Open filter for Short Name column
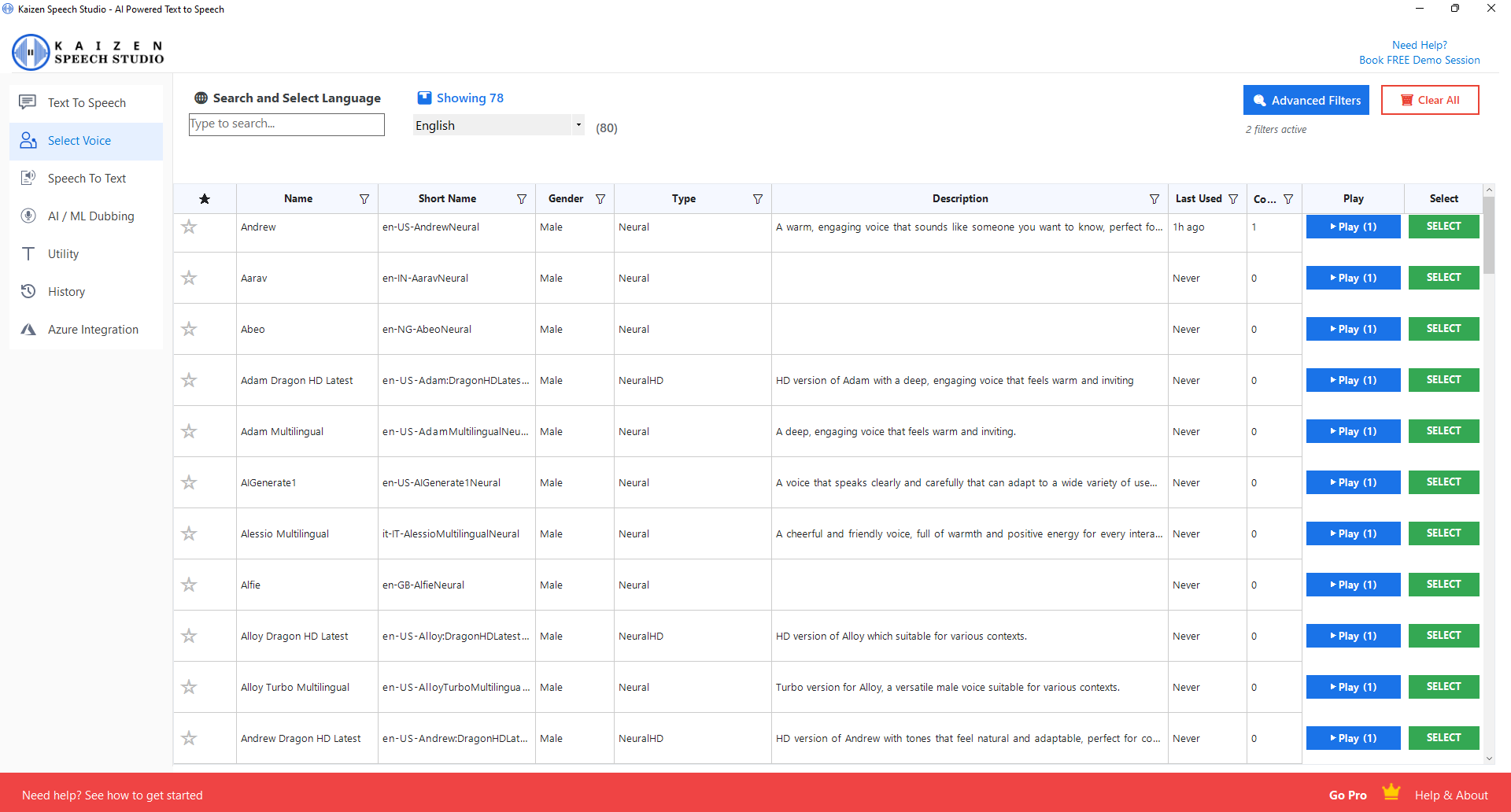Image resolution: width=1511 pixels, height=812 pixels. pyautogui.click(x=522, y=199)
